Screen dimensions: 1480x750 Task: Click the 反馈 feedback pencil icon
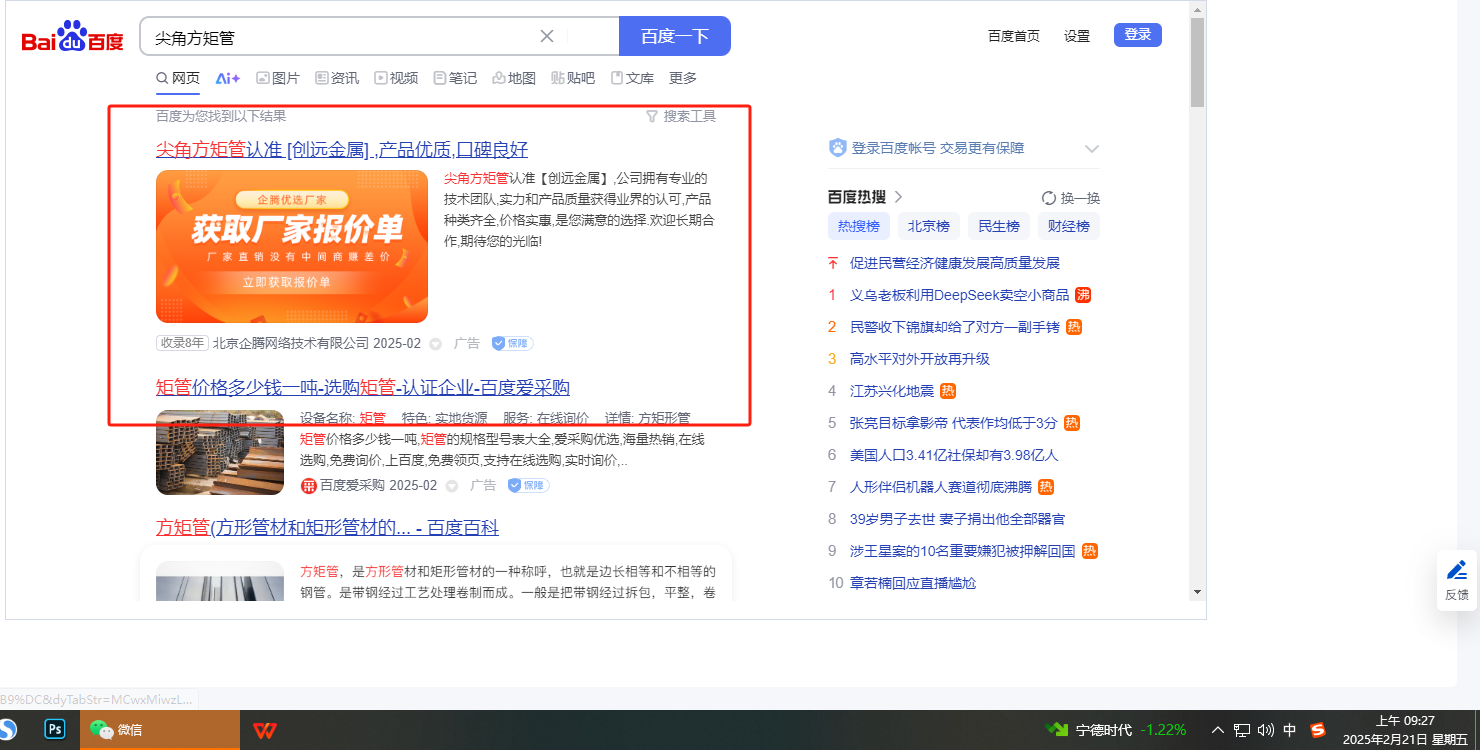click(x=1457, y=571)
